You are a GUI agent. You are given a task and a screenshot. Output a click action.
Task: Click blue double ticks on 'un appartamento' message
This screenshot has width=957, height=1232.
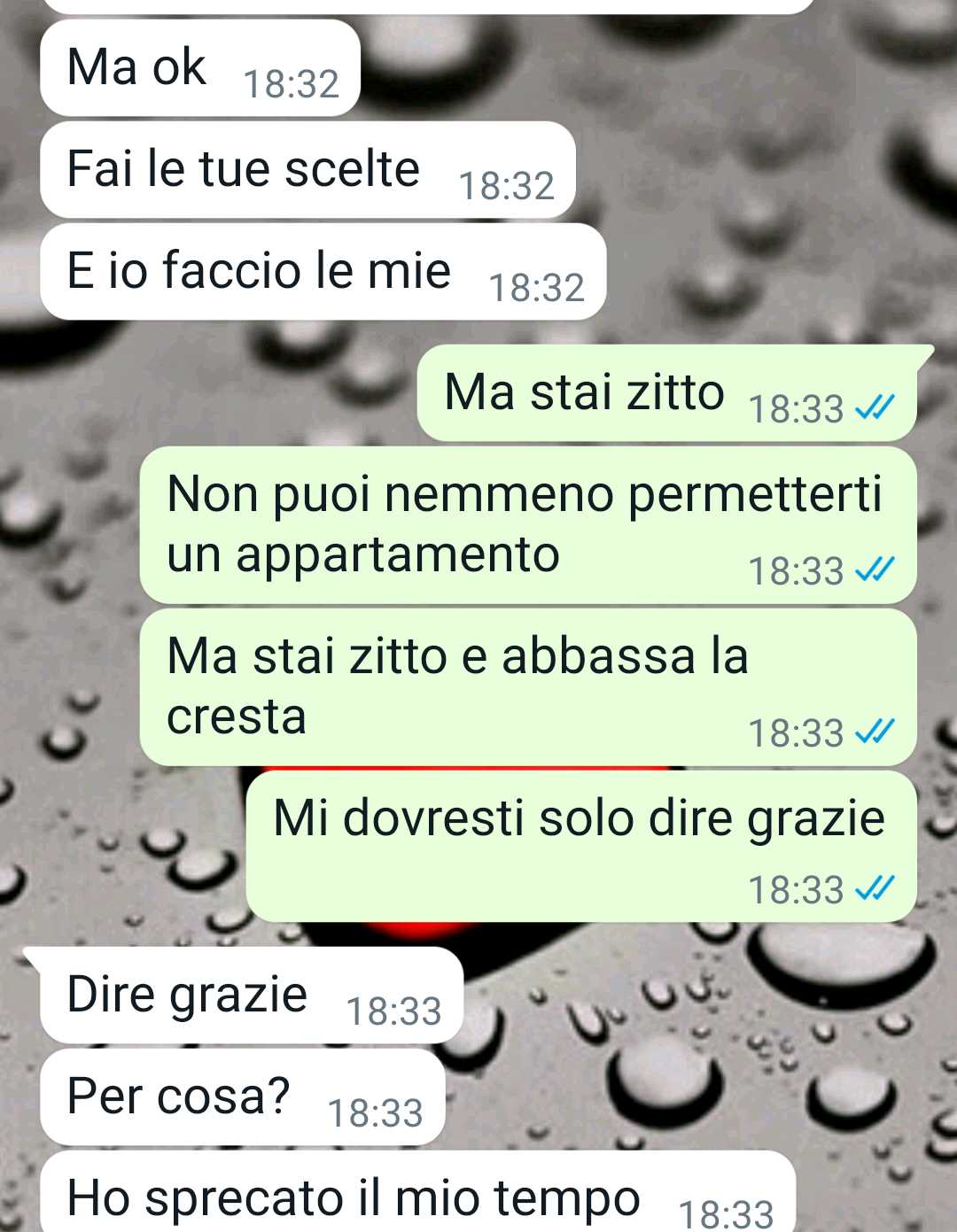875,570
